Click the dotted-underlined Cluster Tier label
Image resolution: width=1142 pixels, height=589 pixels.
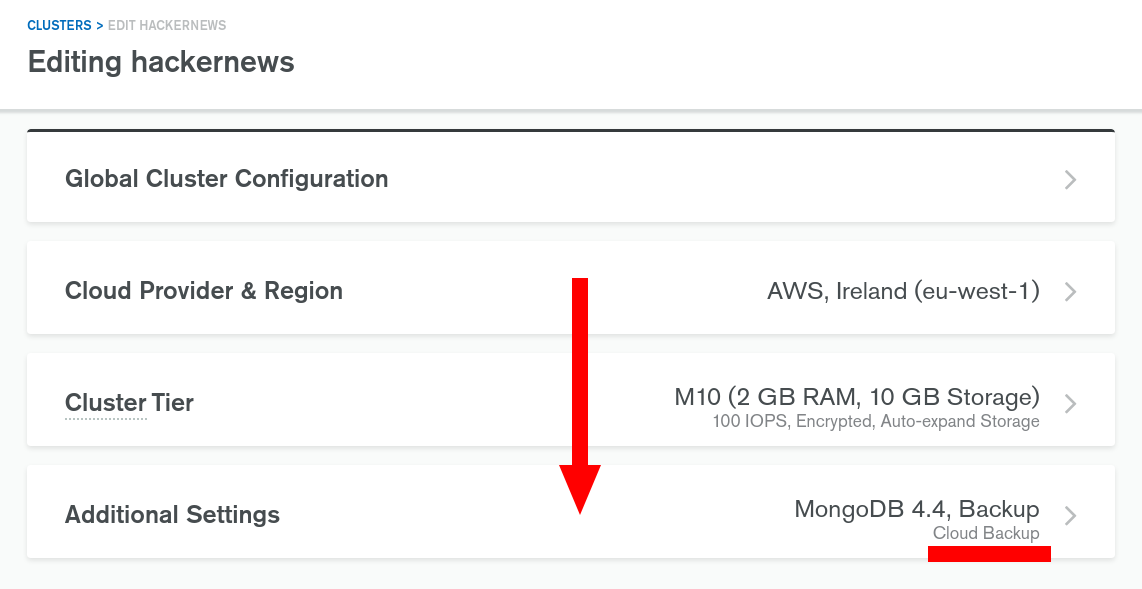129,403
